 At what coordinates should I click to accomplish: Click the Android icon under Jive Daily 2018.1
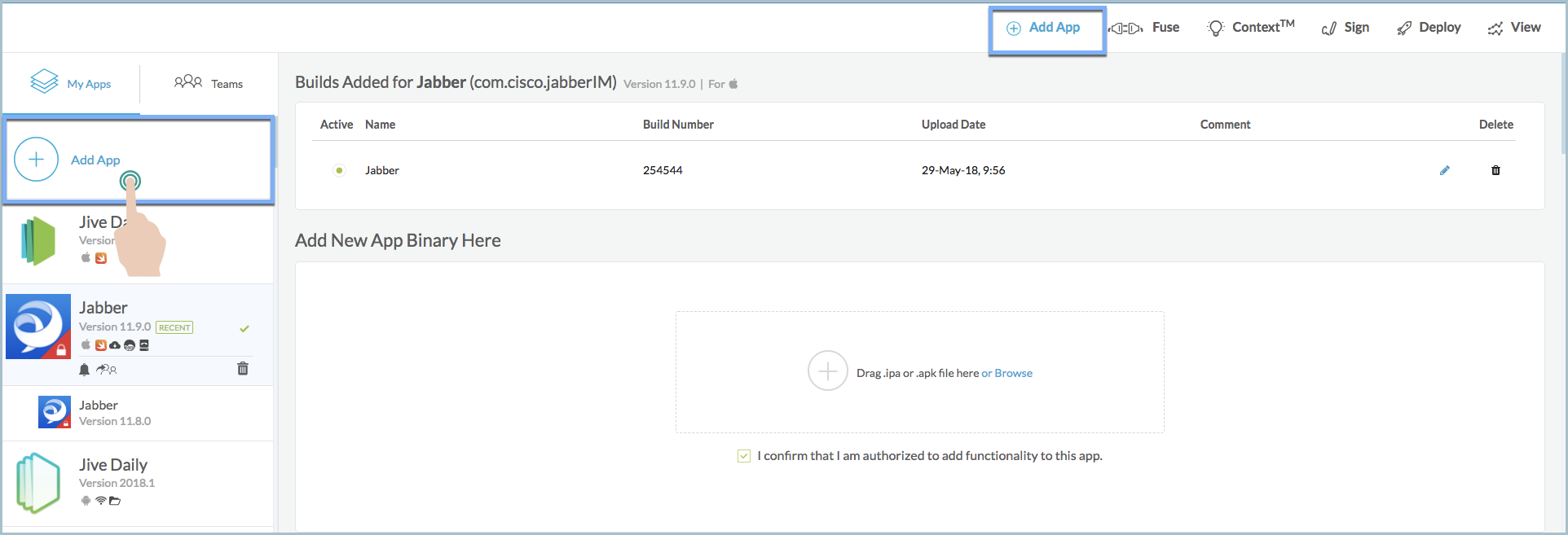[86, 501]
